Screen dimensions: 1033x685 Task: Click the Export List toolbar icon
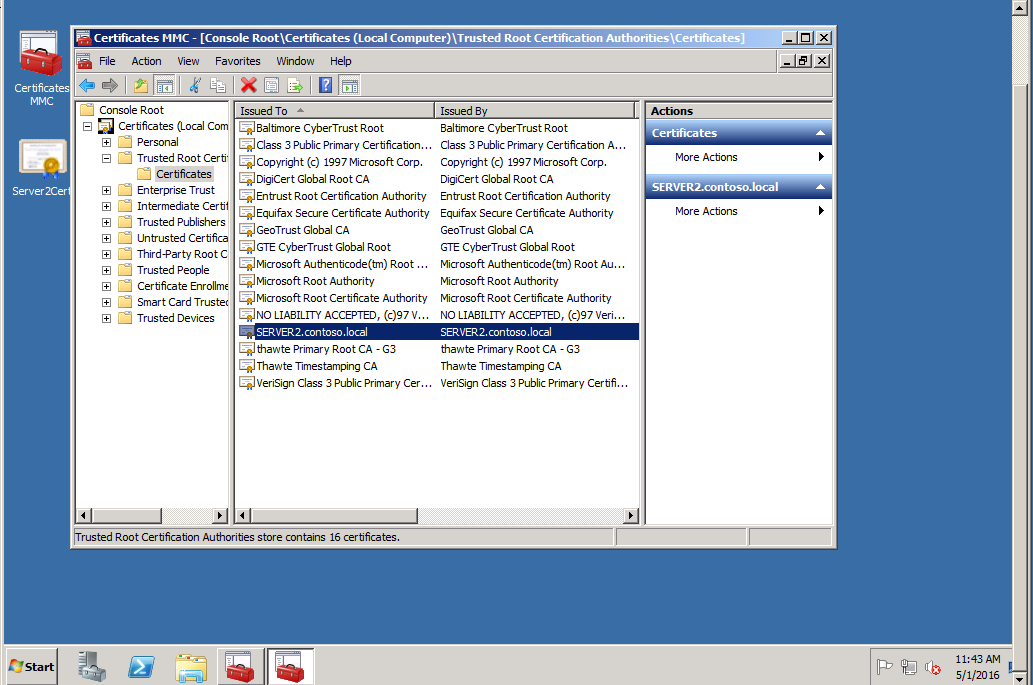tap(295, 85)
